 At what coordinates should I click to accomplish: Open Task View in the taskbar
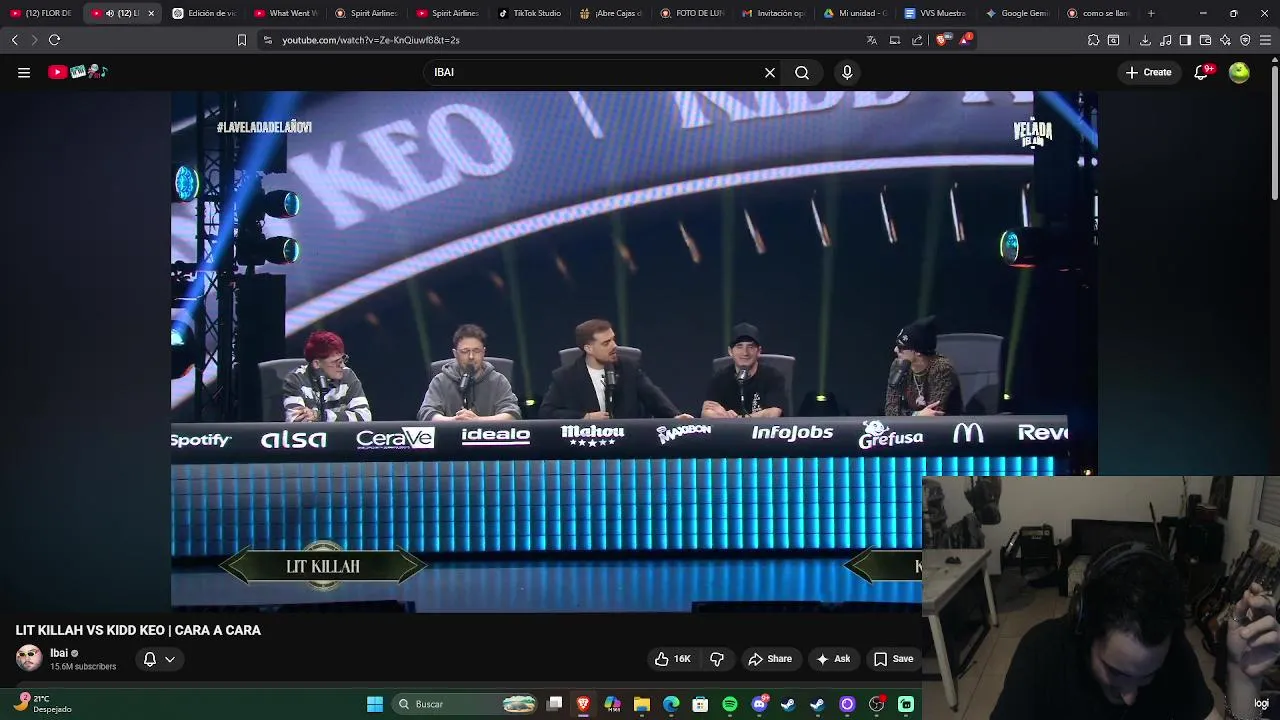point(555,704)
